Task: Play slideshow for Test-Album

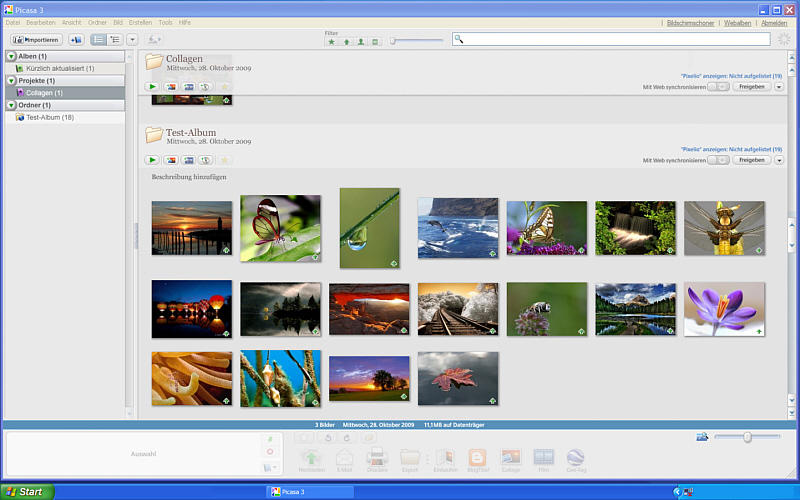Action: tap(152, 160)
